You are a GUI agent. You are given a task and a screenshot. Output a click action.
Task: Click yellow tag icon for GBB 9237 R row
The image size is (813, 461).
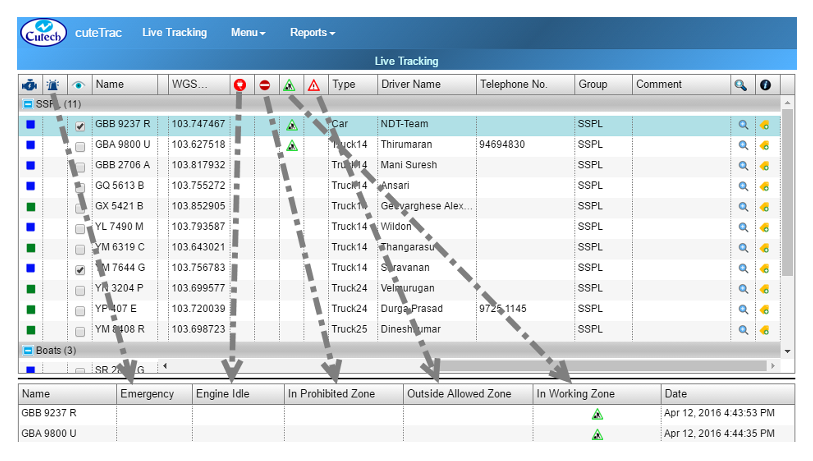(x=764, y=125)
